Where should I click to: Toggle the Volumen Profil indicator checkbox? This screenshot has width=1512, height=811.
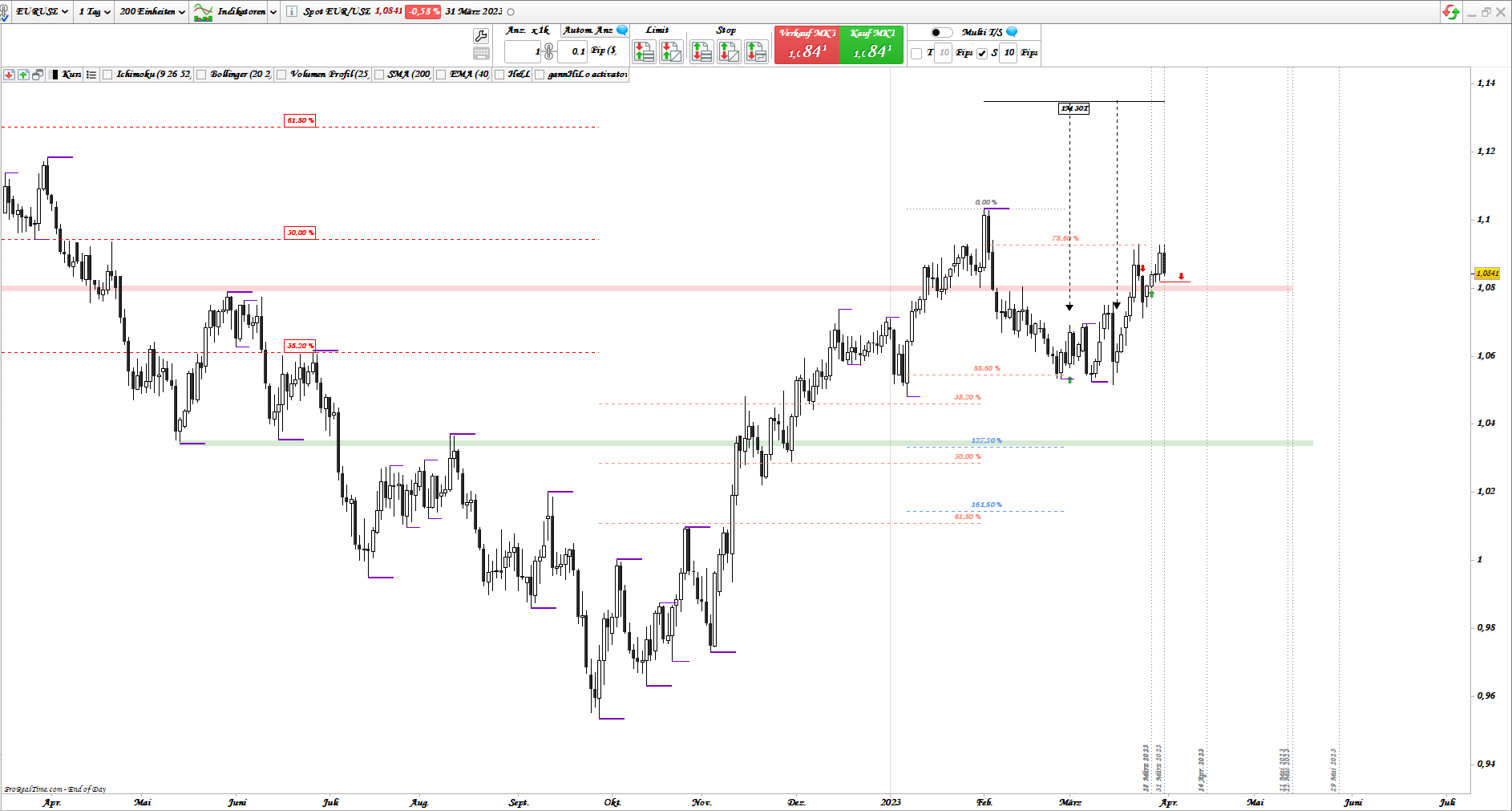pyautogui.click(x=281, y=75)
